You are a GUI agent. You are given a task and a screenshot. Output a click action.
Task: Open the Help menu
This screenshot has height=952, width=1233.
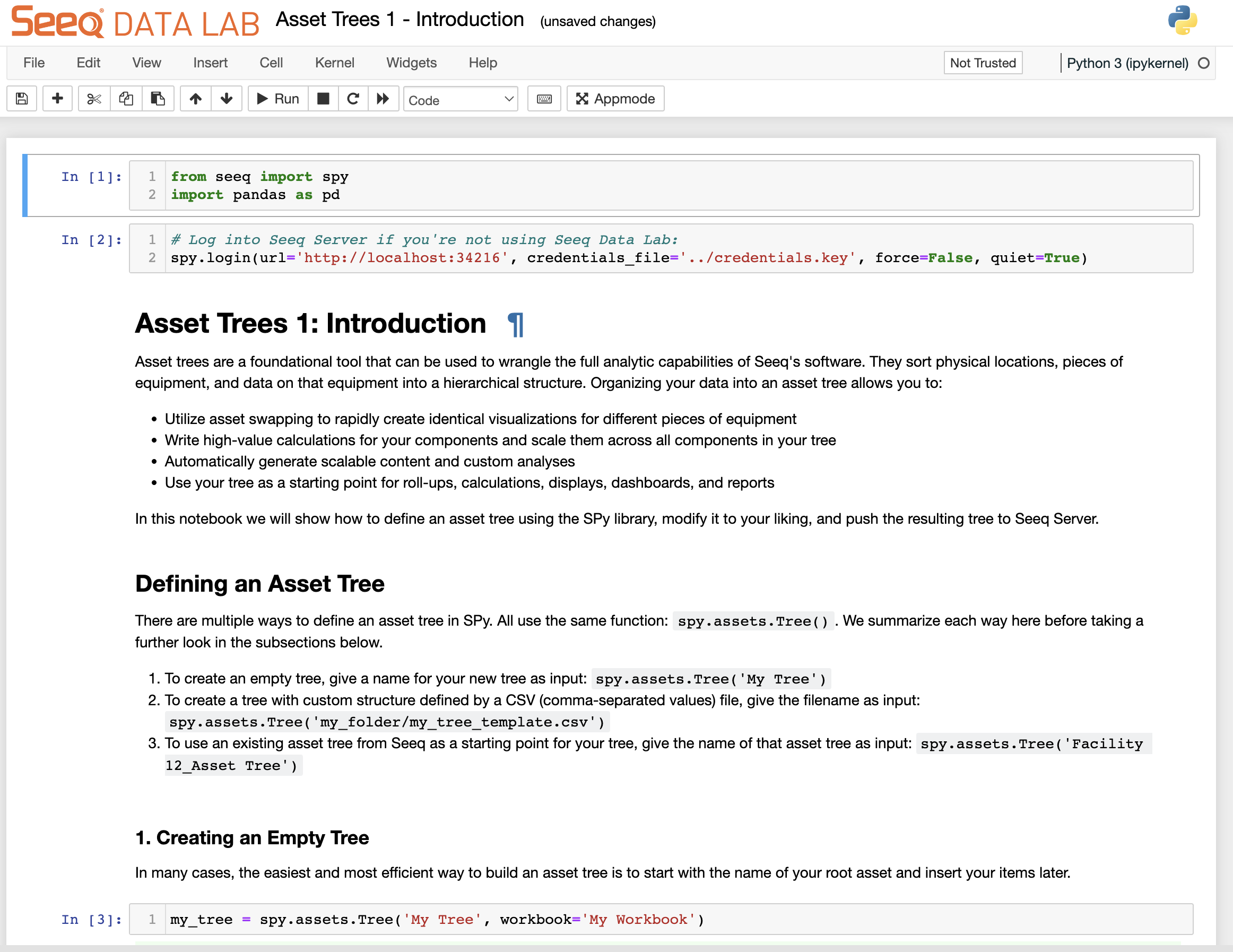(x=483, y=63)
